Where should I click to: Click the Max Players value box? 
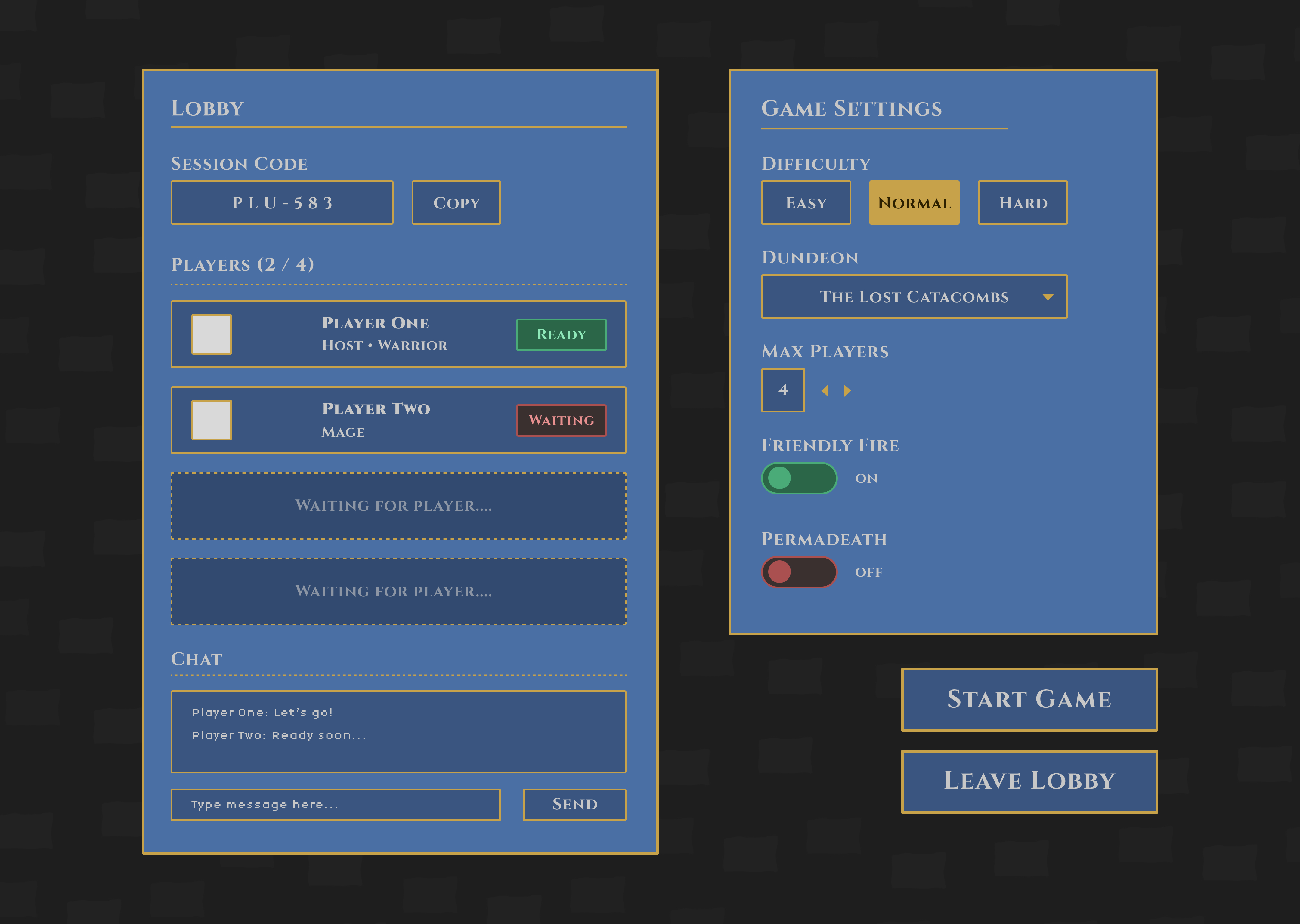pyautogui.click(x=783, y=390)
